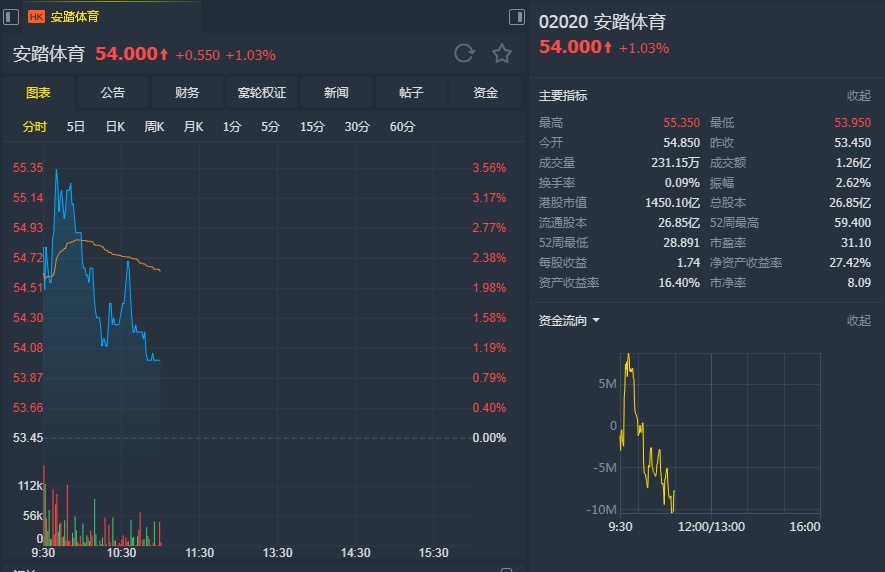Click the 10:30 marker on time axis
Viewport: 885px width, 572px height.
point(121,552)
